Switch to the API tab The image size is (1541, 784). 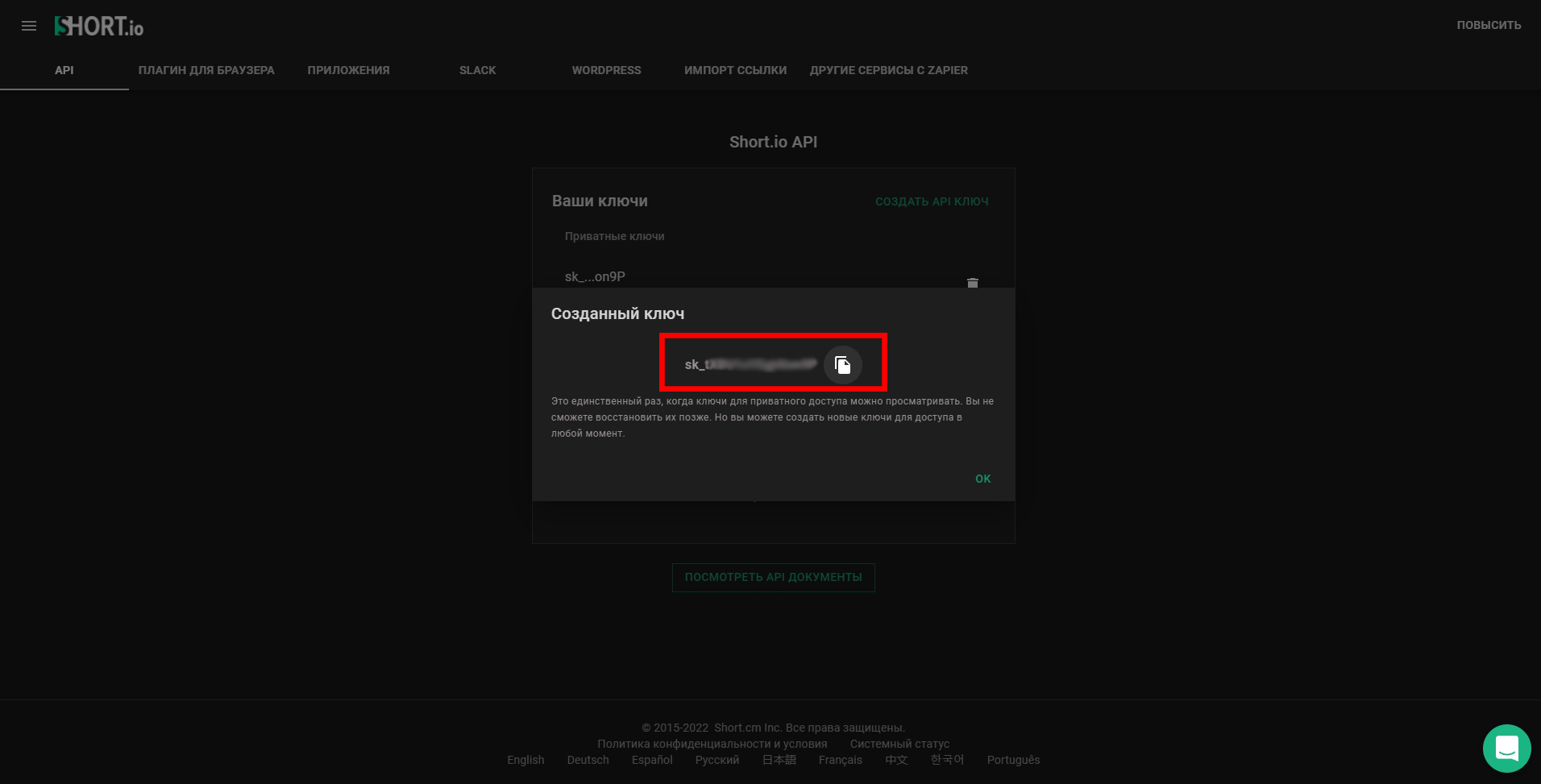point(64,70)
